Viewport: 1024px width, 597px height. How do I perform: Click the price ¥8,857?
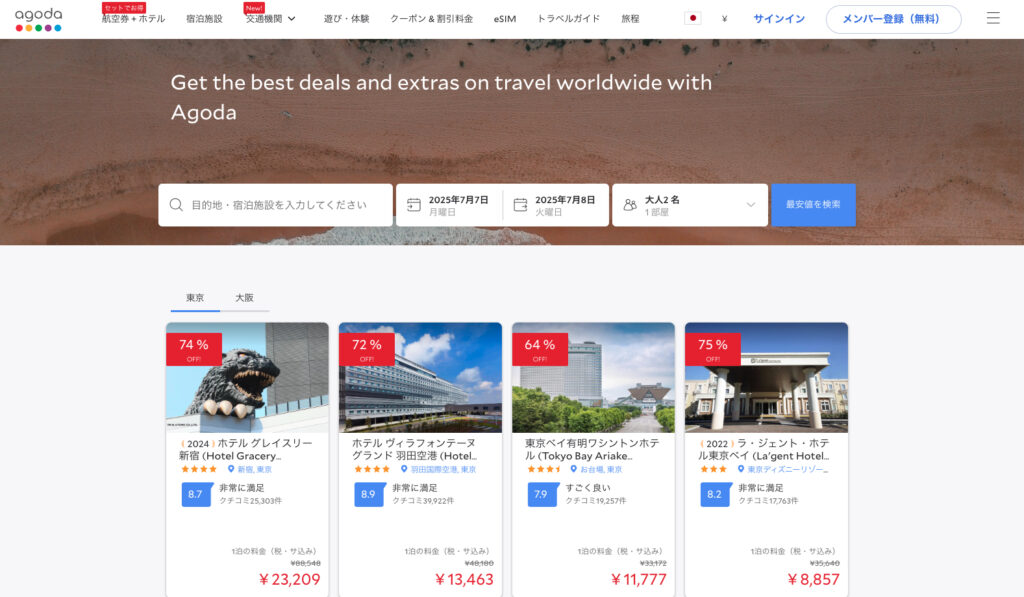813,579
